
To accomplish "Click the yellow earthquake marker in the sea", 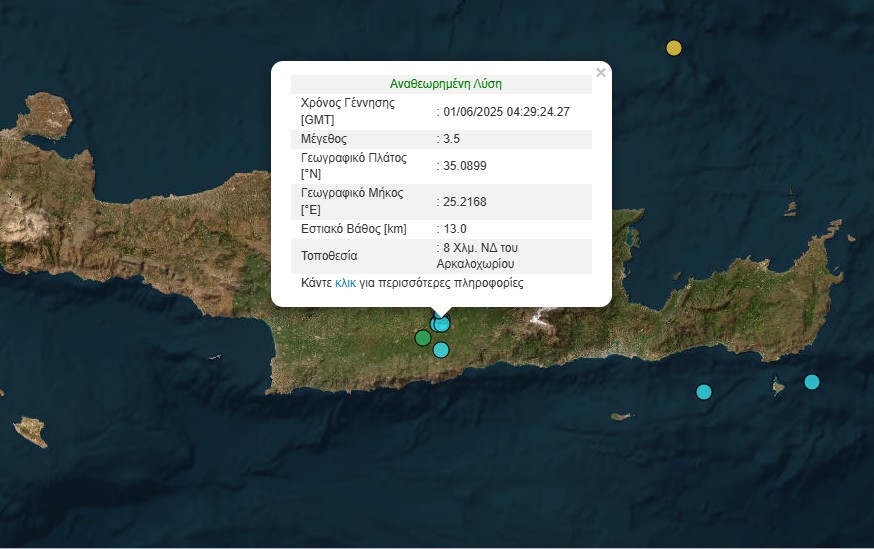I will tap(674, 48).
